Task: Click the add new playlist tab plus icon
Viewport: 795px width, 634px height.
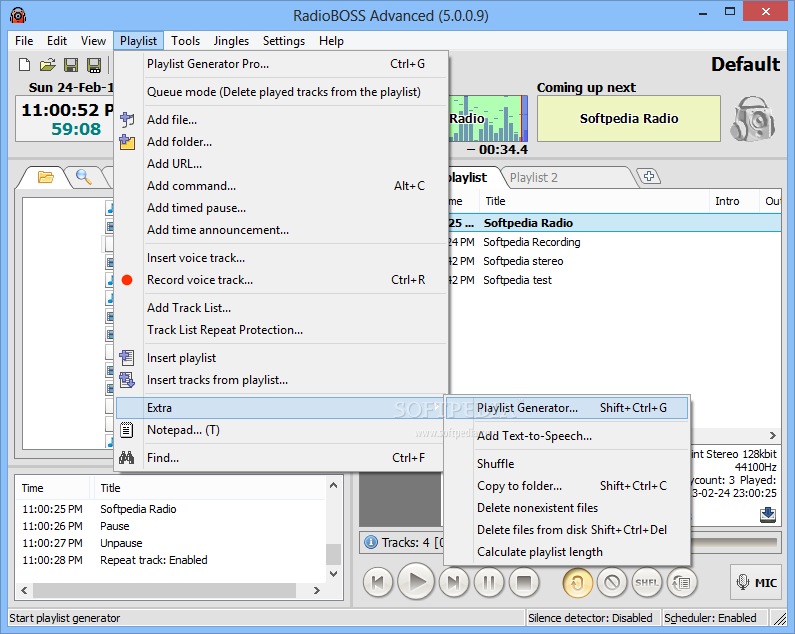Action: click(x=649, y=177)
